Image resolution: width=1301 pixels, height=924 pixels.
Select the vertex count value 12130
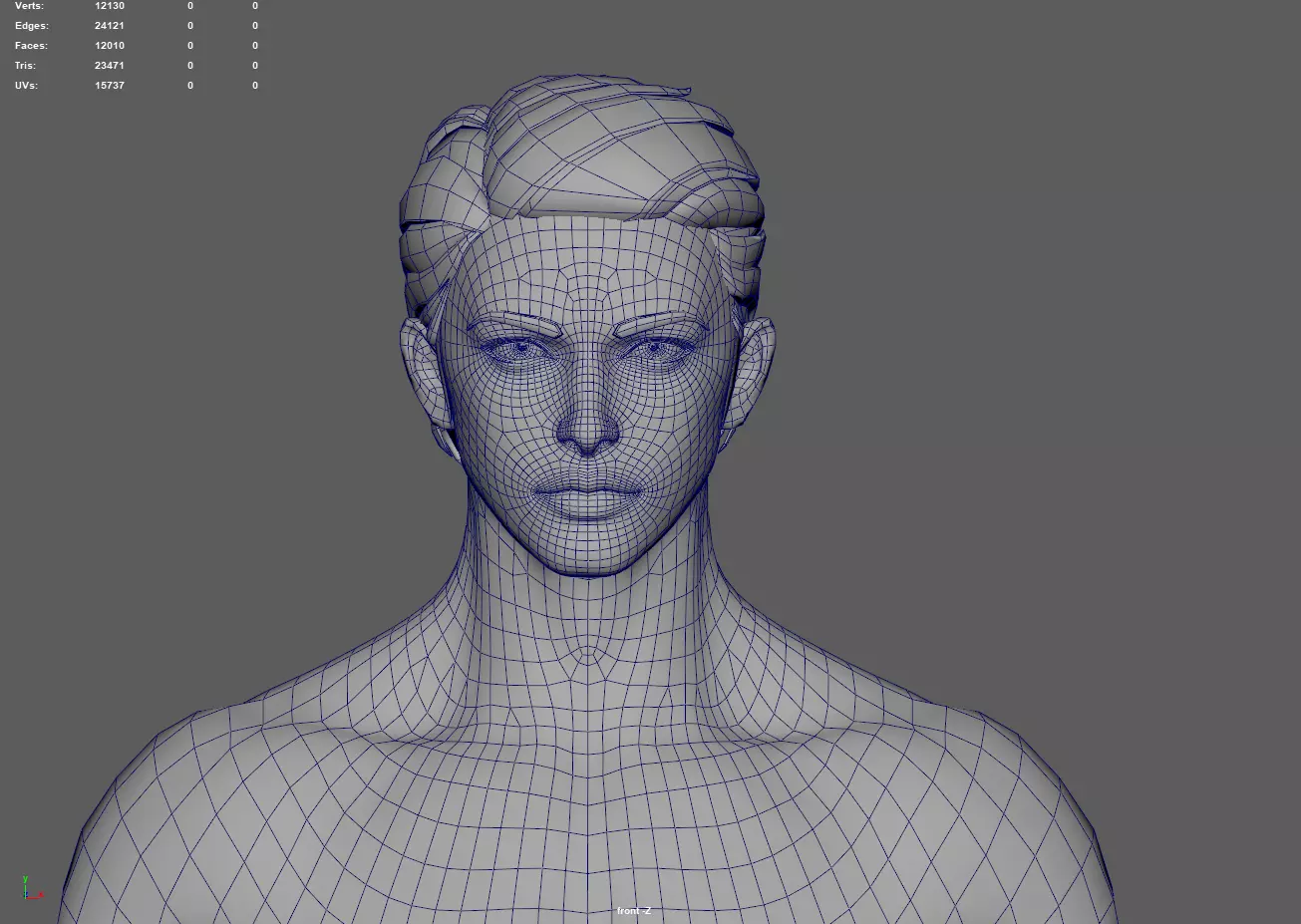(110, 6)
